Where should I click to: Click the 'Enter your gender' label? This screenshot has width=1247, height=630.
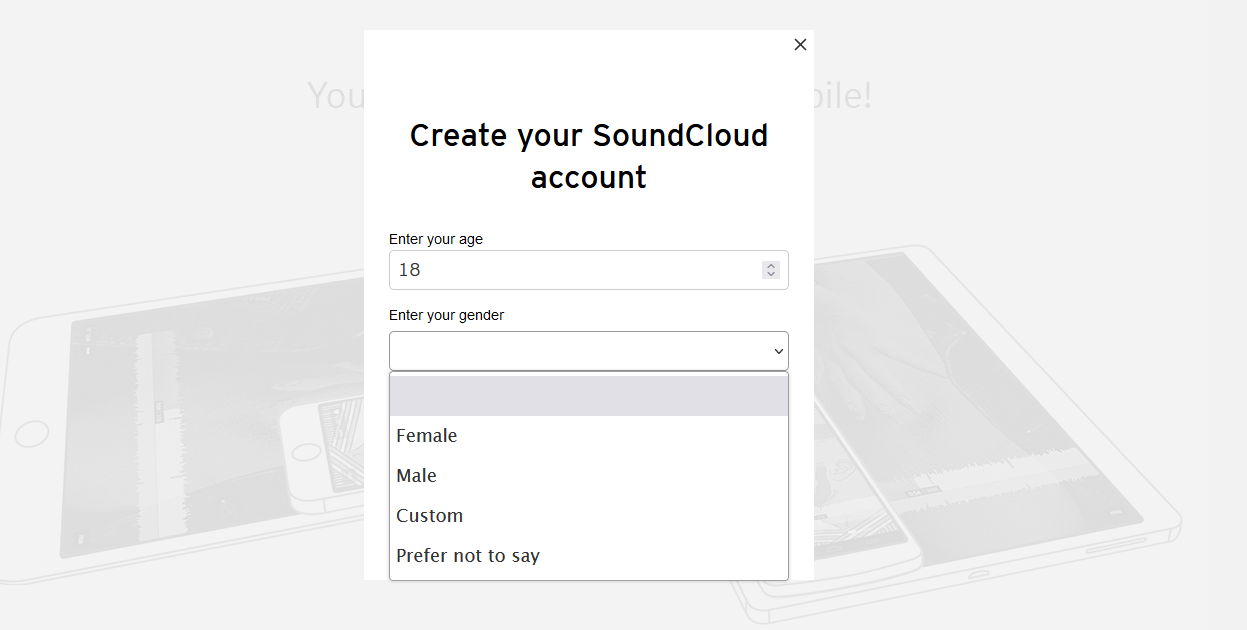(446, 315)
